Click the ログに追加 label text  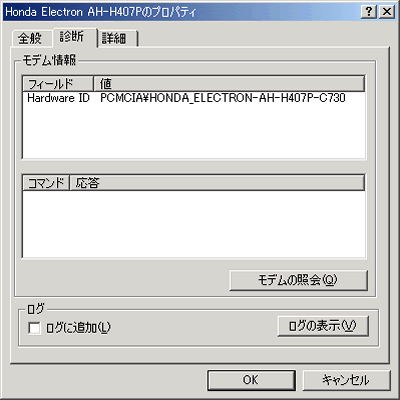point(78,328)
